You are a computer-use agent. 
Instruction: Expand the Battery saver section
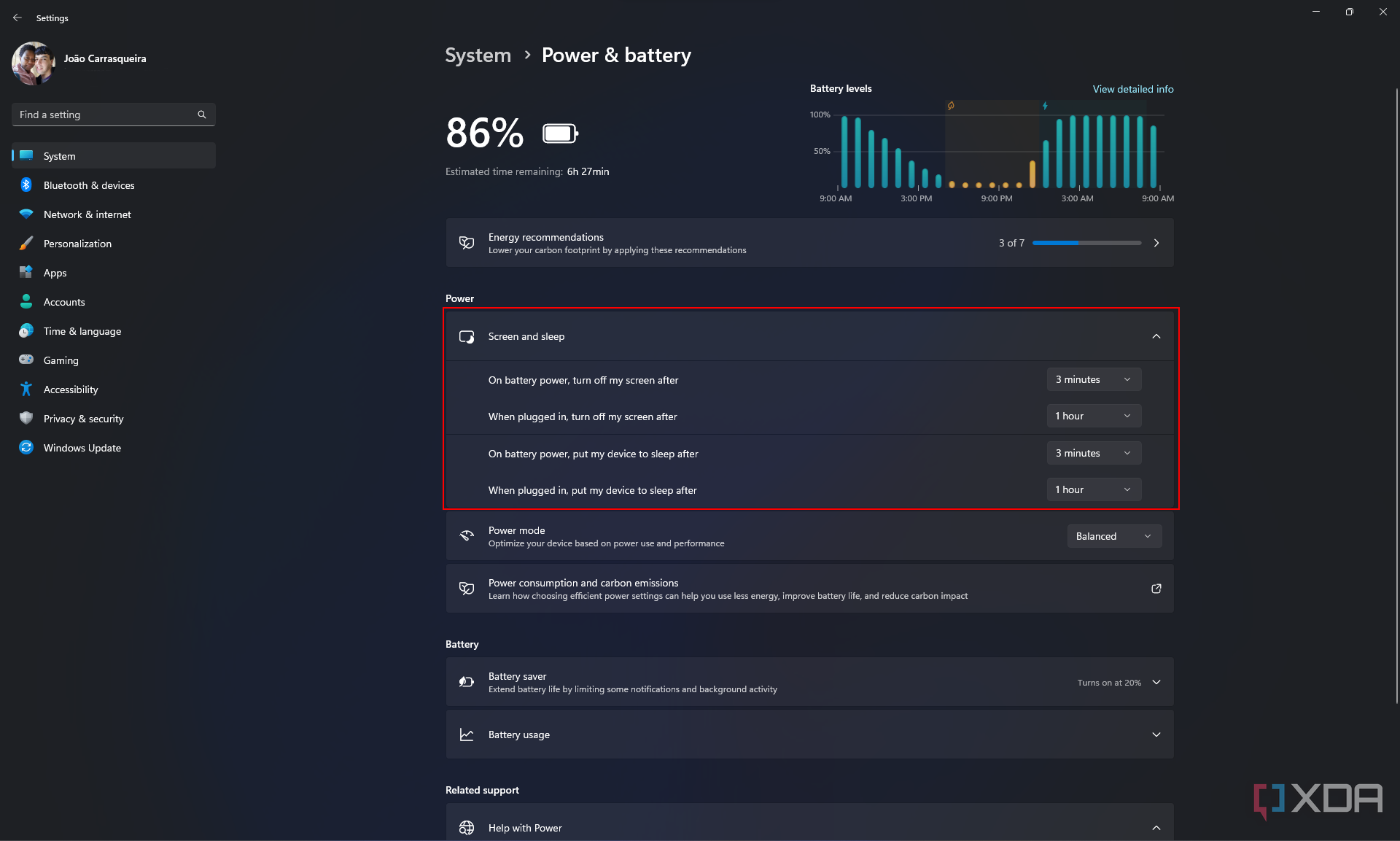click(x=1156, y=682)
